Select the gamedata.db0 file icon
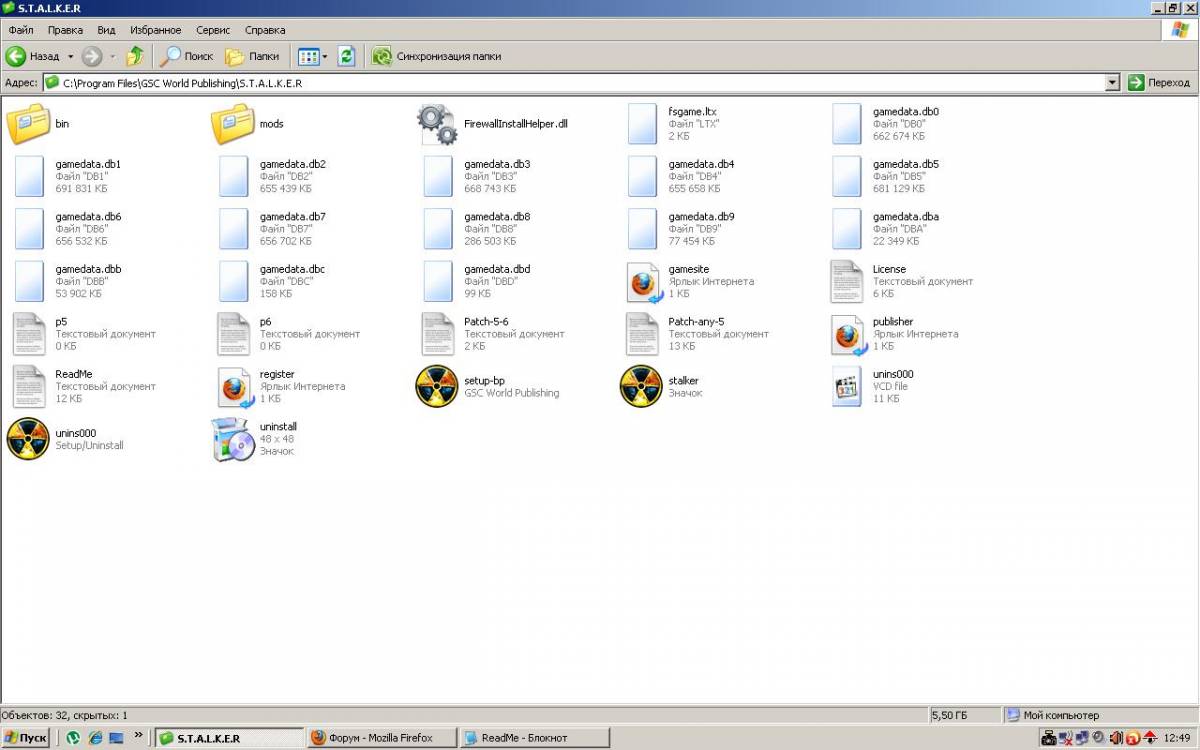Screen dimensions: 1200x750 pos(846,124)
